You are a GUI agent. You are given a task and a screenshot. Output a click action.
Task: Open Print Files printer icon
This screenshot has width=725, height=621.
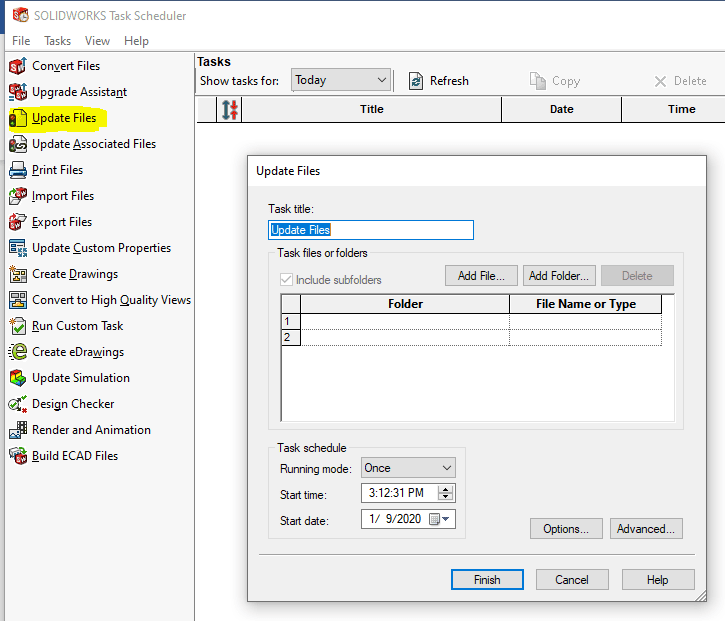18,170
